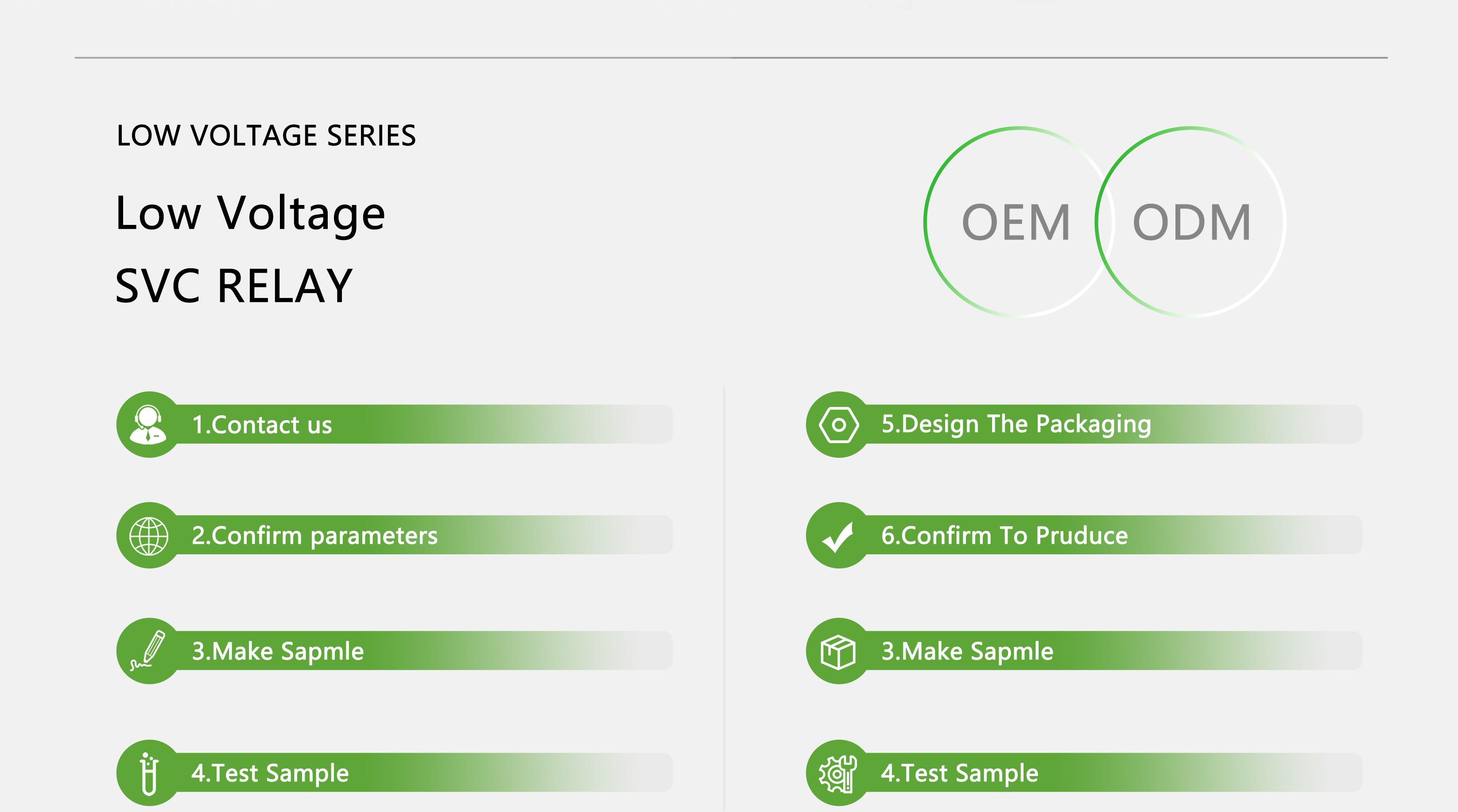
Task: Click 6.Confirm To Pruduce label
Action: 1004,535
